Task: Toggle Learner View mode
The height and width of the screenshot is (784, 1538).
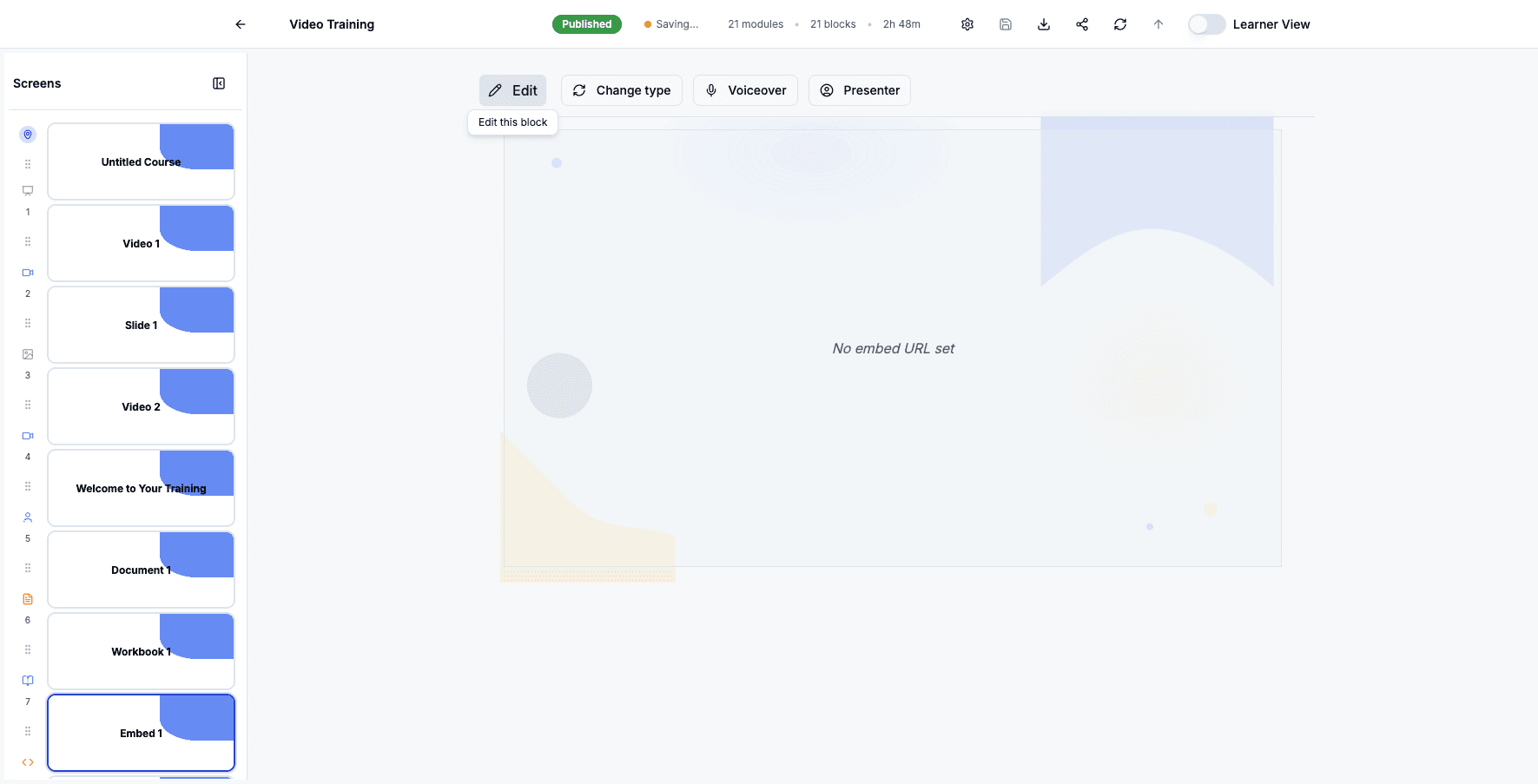Action: tap(1206, 24)
